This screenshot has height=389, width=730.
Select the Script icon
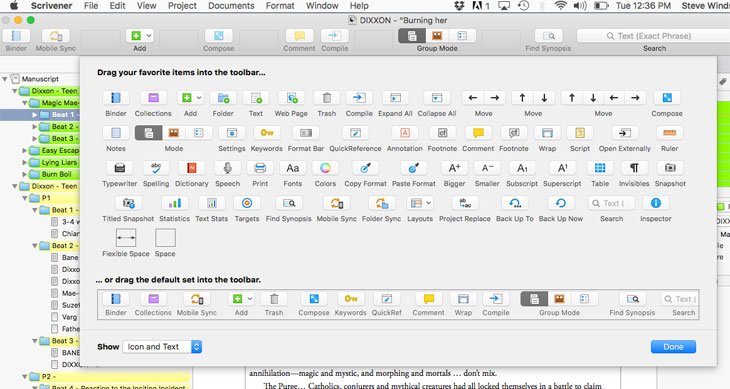click(x=580, y=133)
